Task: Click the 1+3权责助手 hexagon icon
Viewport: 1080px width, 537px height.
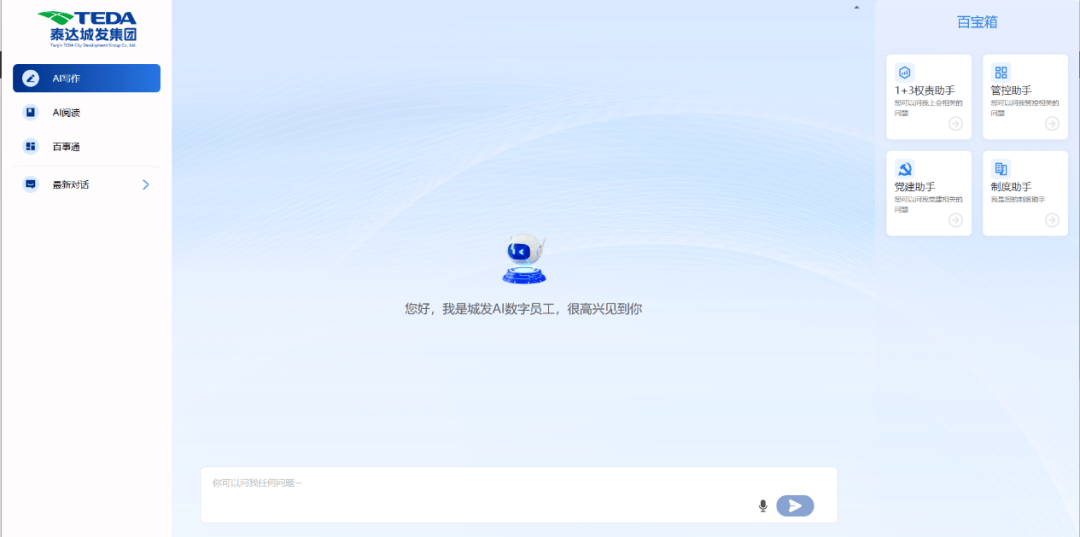Action: point(904,72)
